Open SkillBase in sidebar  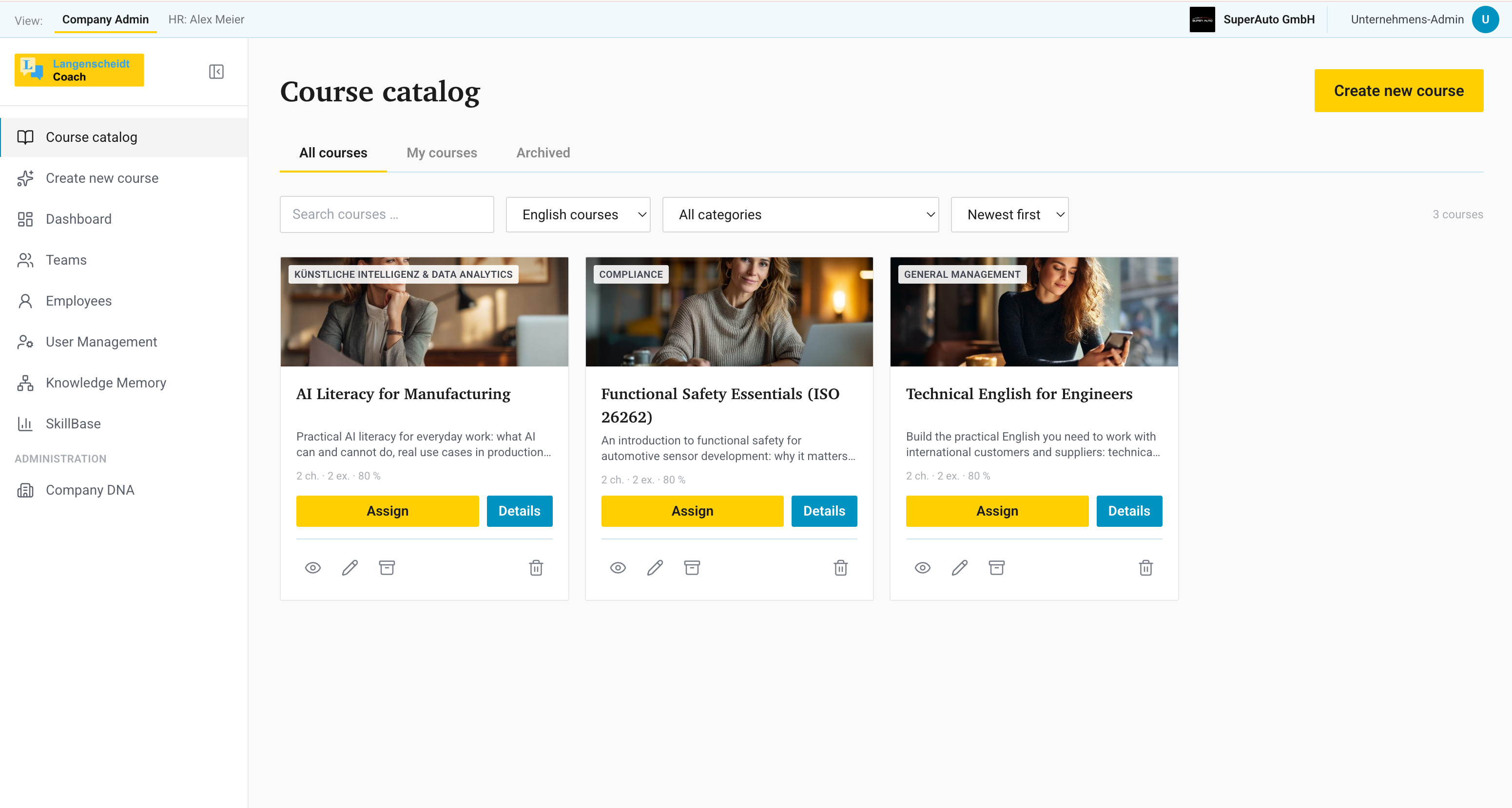coord(124,423)
